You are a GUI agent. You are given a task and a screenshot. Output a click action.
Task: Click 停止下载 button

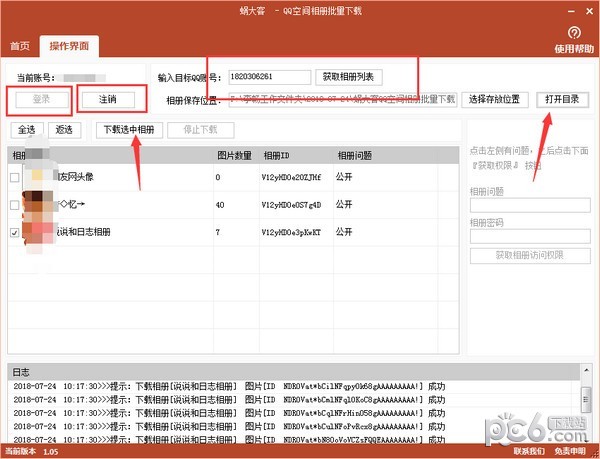(x=201, y=130)
